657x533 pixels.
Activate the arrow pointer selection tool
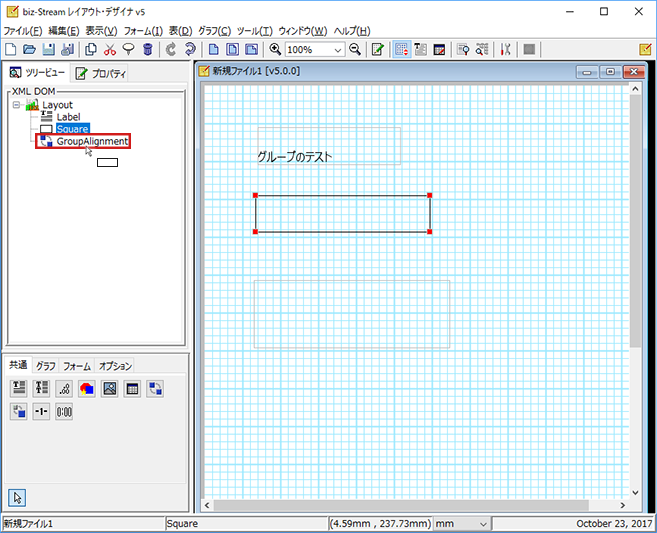[x=17, y=497]
